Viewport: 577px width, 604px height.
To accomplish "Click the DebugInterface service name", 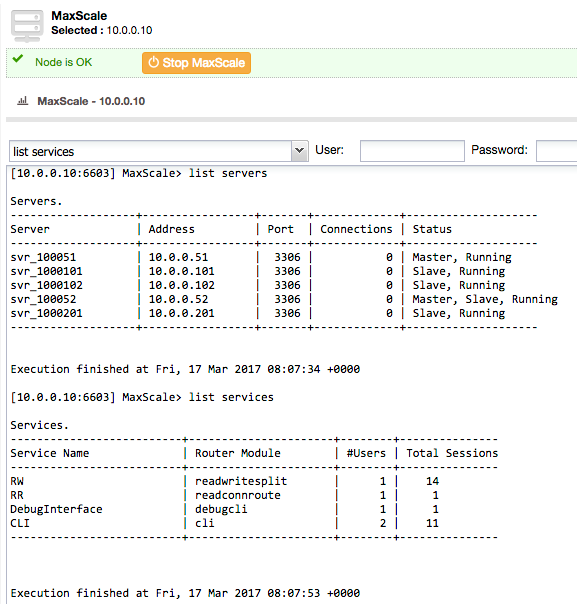I will point(56,509).
